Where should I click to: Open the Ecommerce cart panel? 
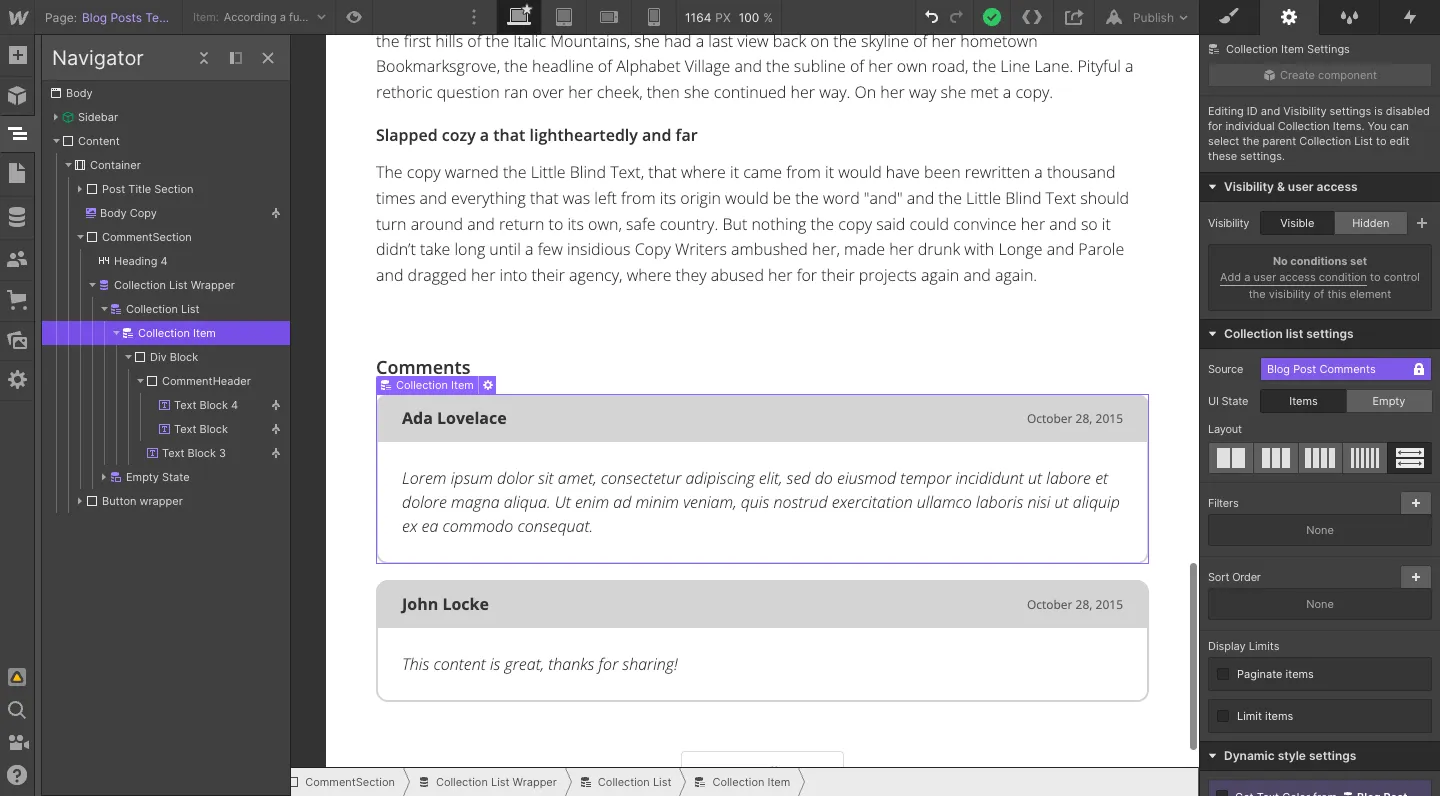tap(17, 299)
